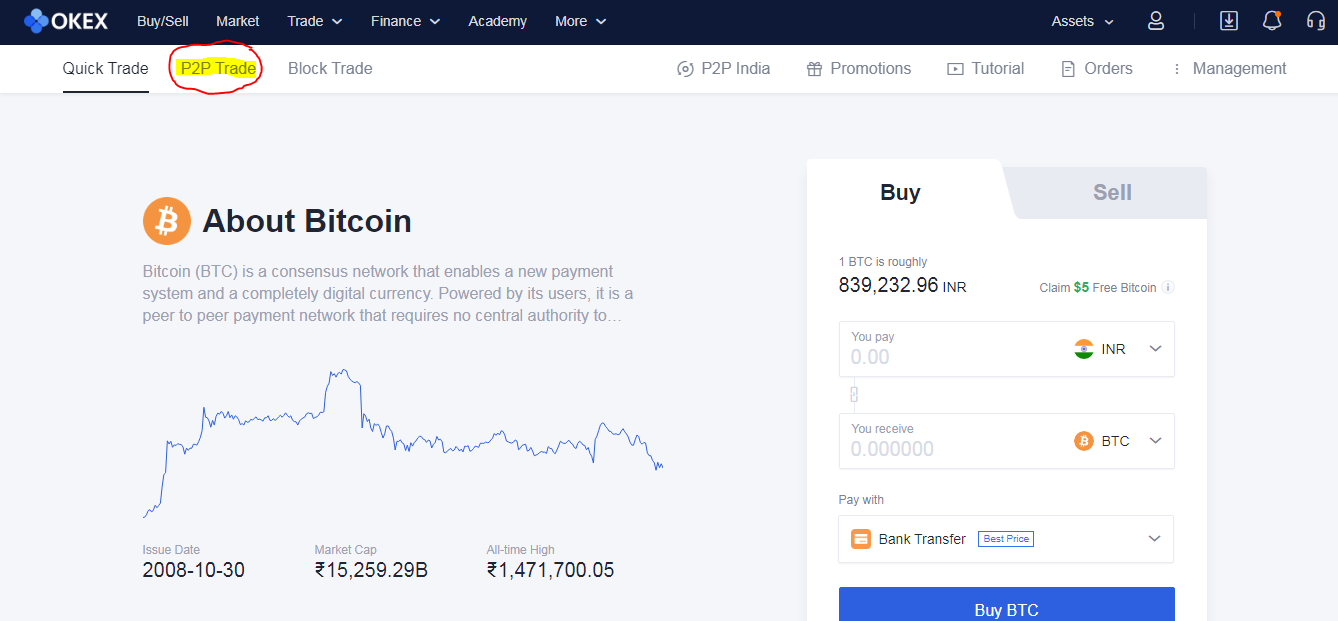Open the P2P India link
The width and height of the screenshot is (1338, 621).
[724, 69]
